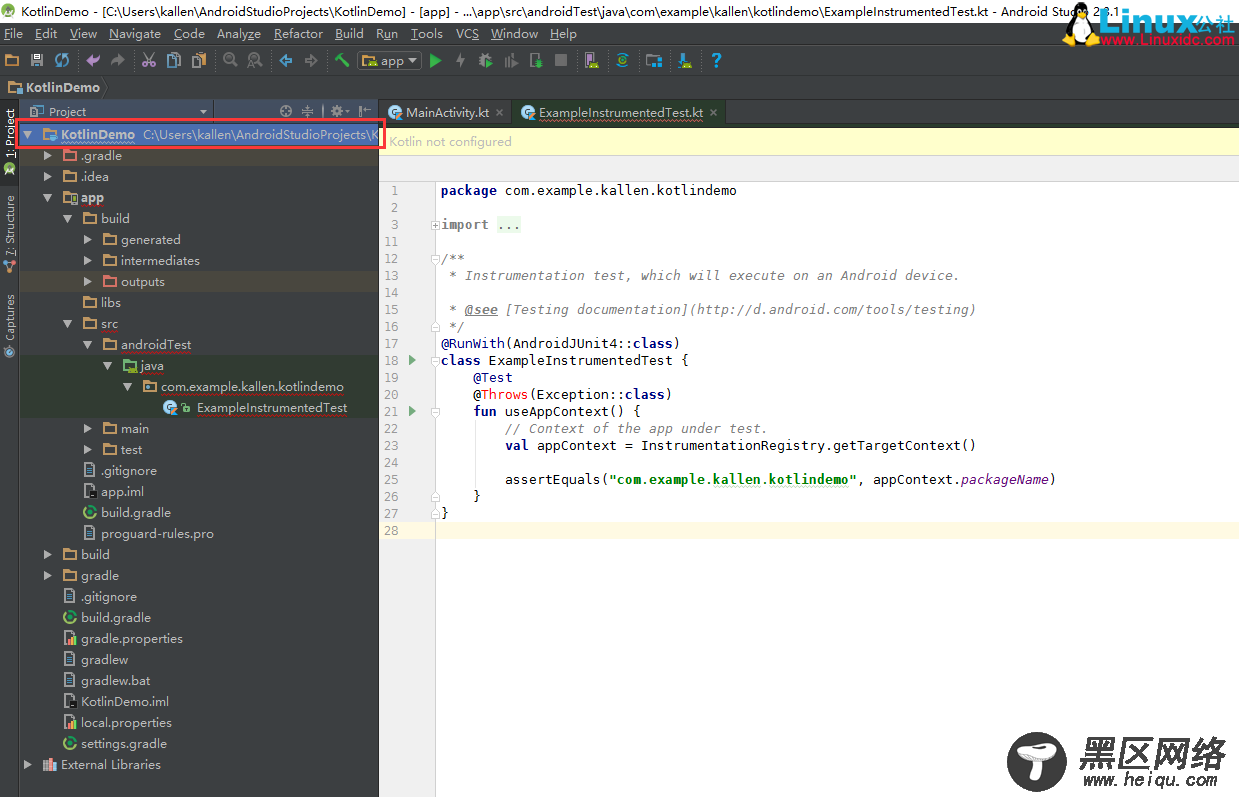Viewport: 1239px width, 797px height.
Task: Click the Synchronize toolbar icon
Action: coord(62,61)
